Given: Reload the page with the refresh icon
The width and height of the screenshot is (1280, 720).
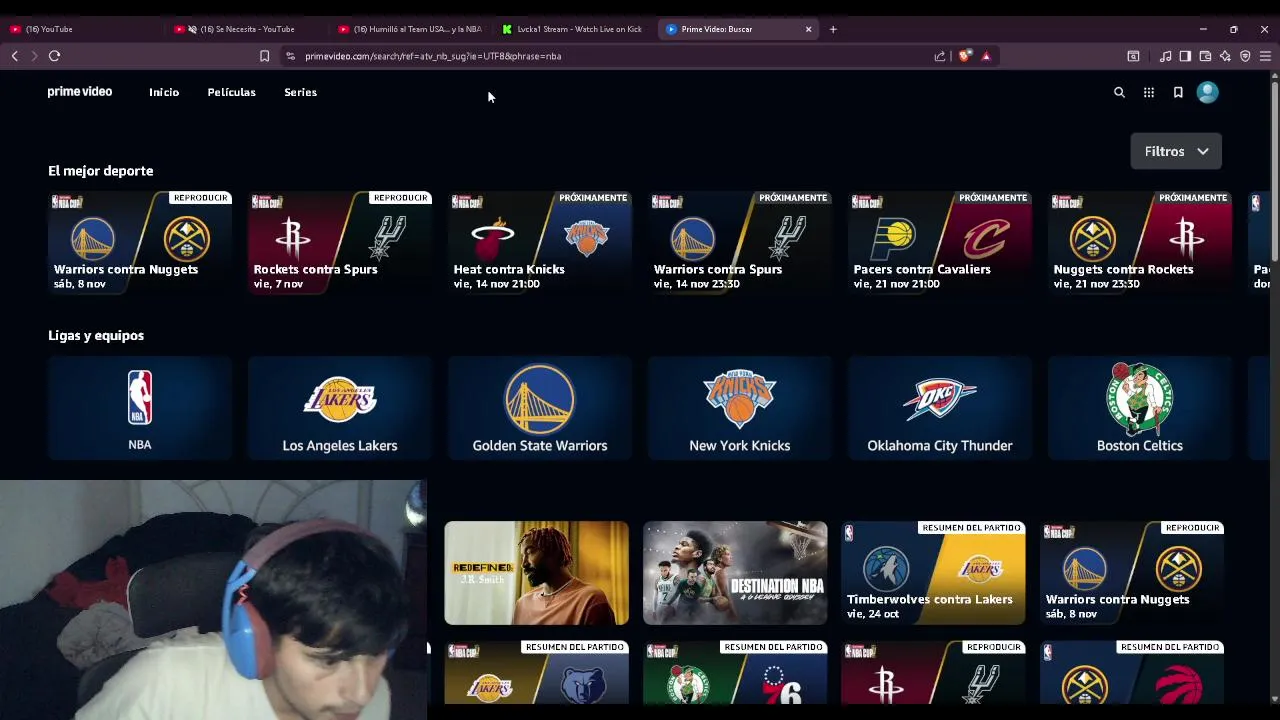Looking at the screenshot, I should click(x=54, y=56).
